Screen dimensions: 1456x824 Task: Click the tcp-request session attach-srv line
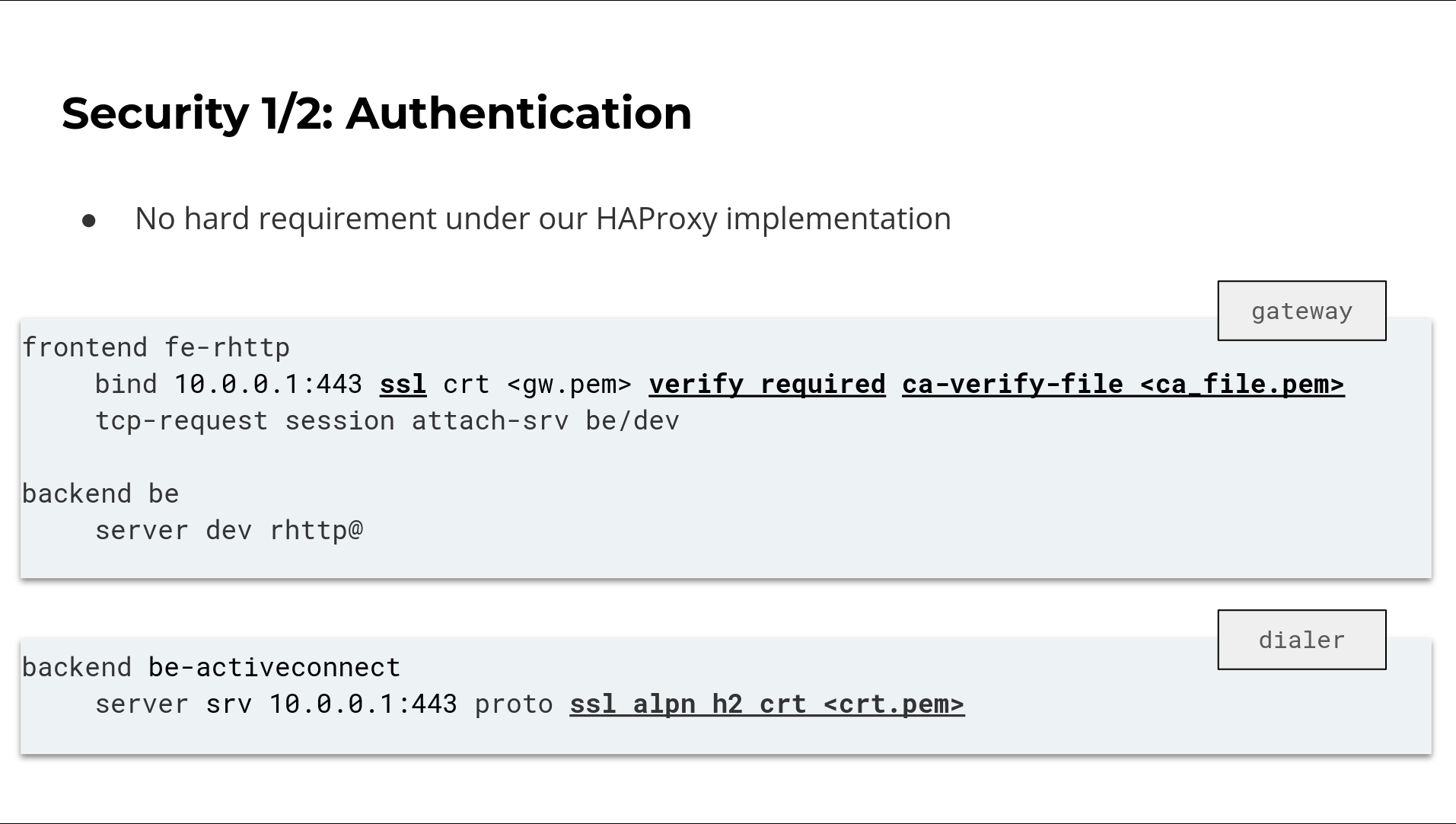(x=387, y=420)
